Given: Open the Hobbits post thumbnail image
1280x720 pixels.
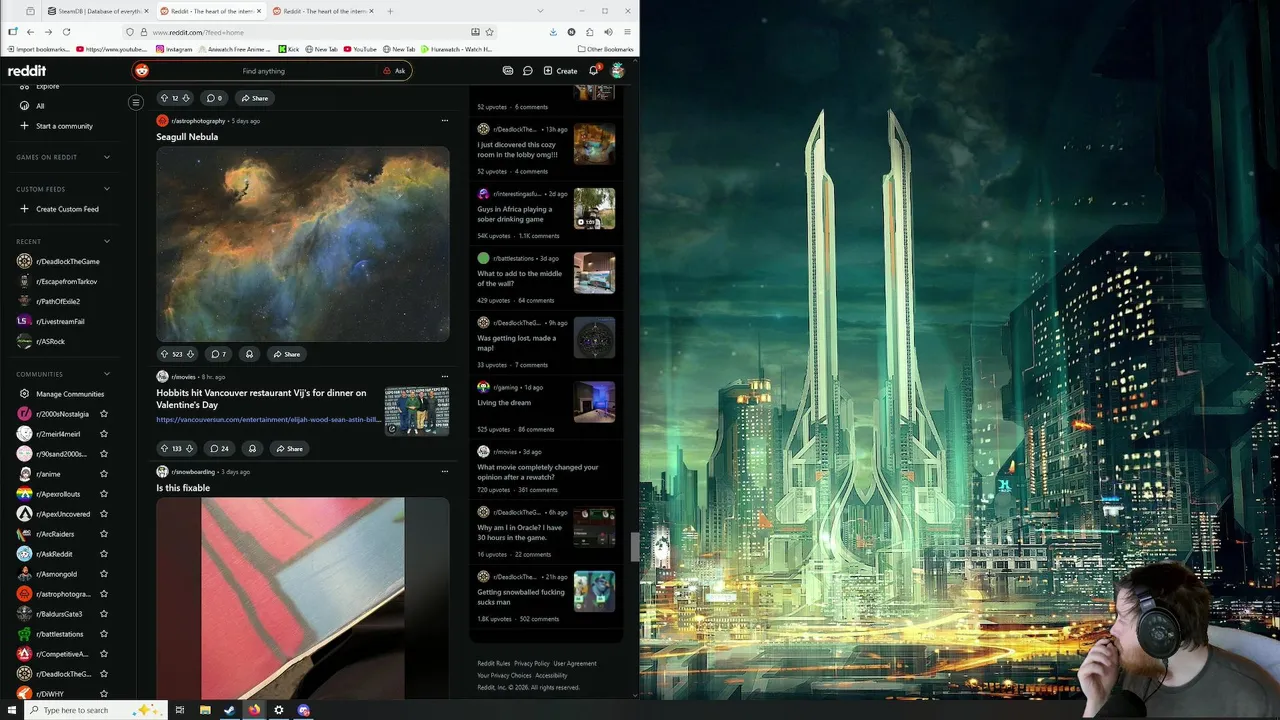Looking at the screenshot, I should coord(417,411).
